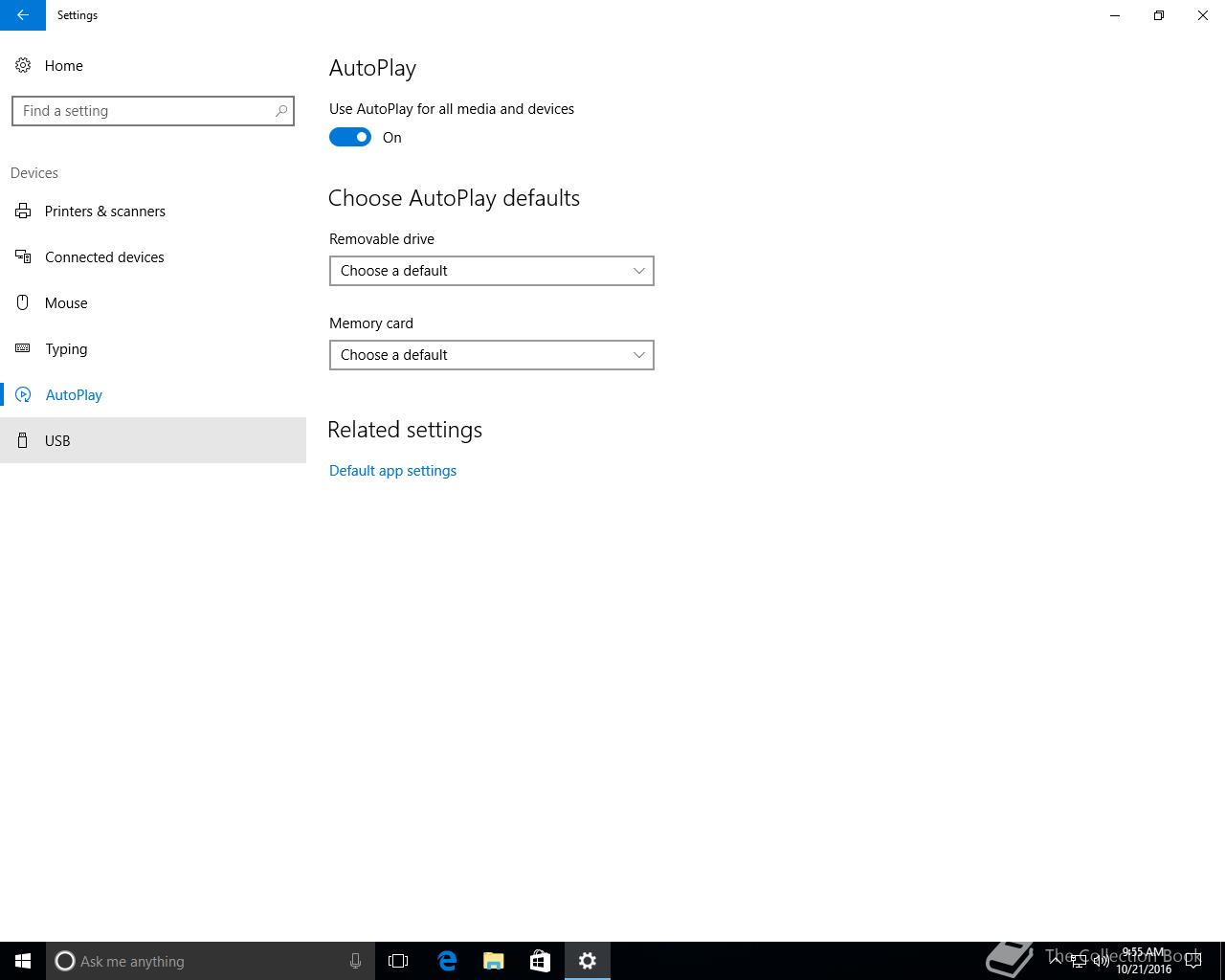Launch Microsoft Edge from taskbar

pos(447,961)
